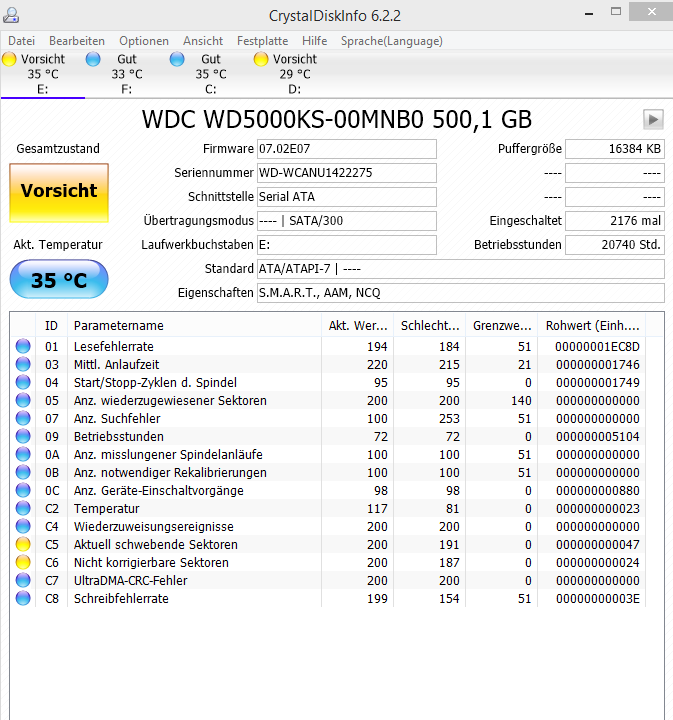
Task: Click the ID column header
Action: coord(51,326)
